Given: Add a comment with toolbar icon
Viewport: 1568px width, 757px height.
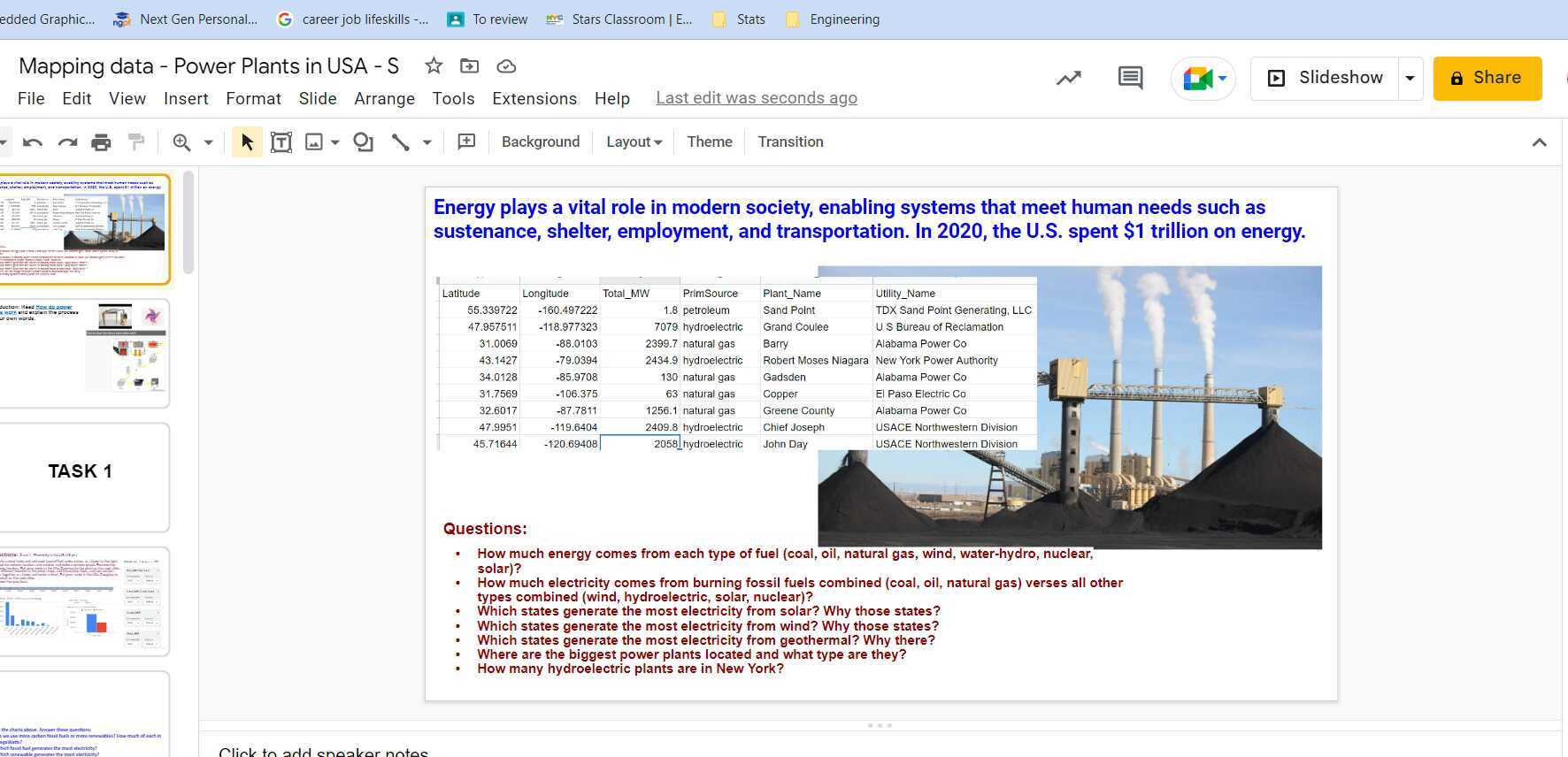Looking at the screenshot, I should (x=466, y=142).
